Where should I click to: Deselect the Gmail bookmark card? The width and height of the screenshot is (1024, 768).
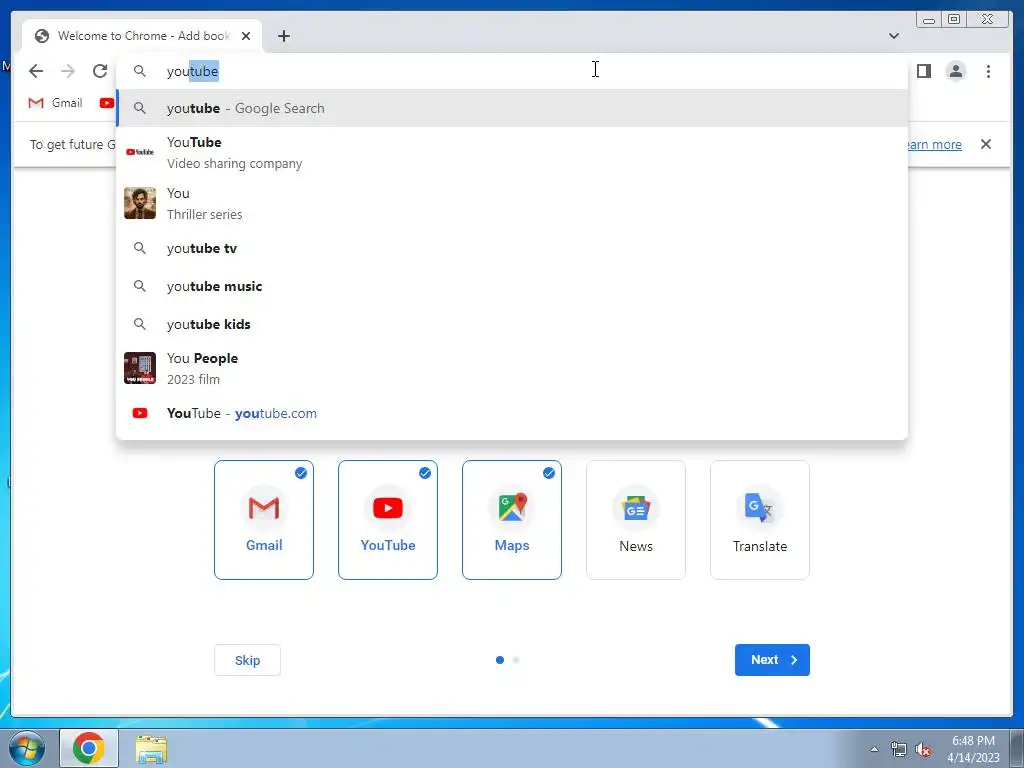[x=264, y=520]
